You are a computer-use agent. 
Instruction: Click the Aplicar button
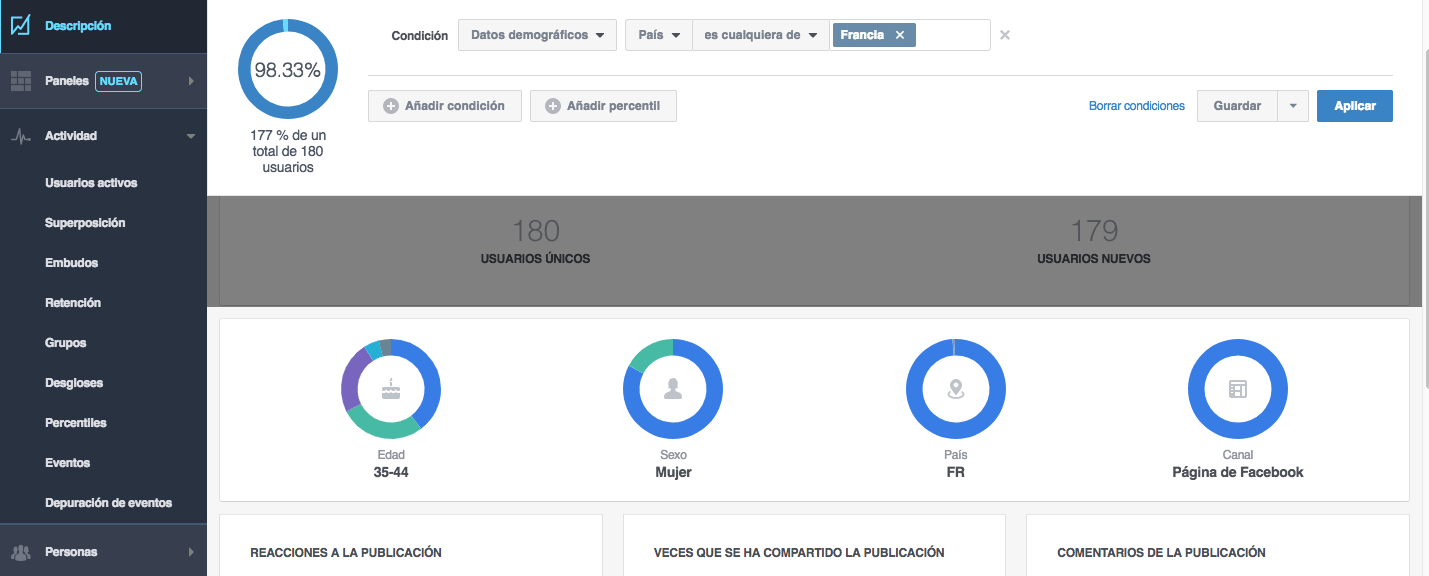[x=1355, y=106]
